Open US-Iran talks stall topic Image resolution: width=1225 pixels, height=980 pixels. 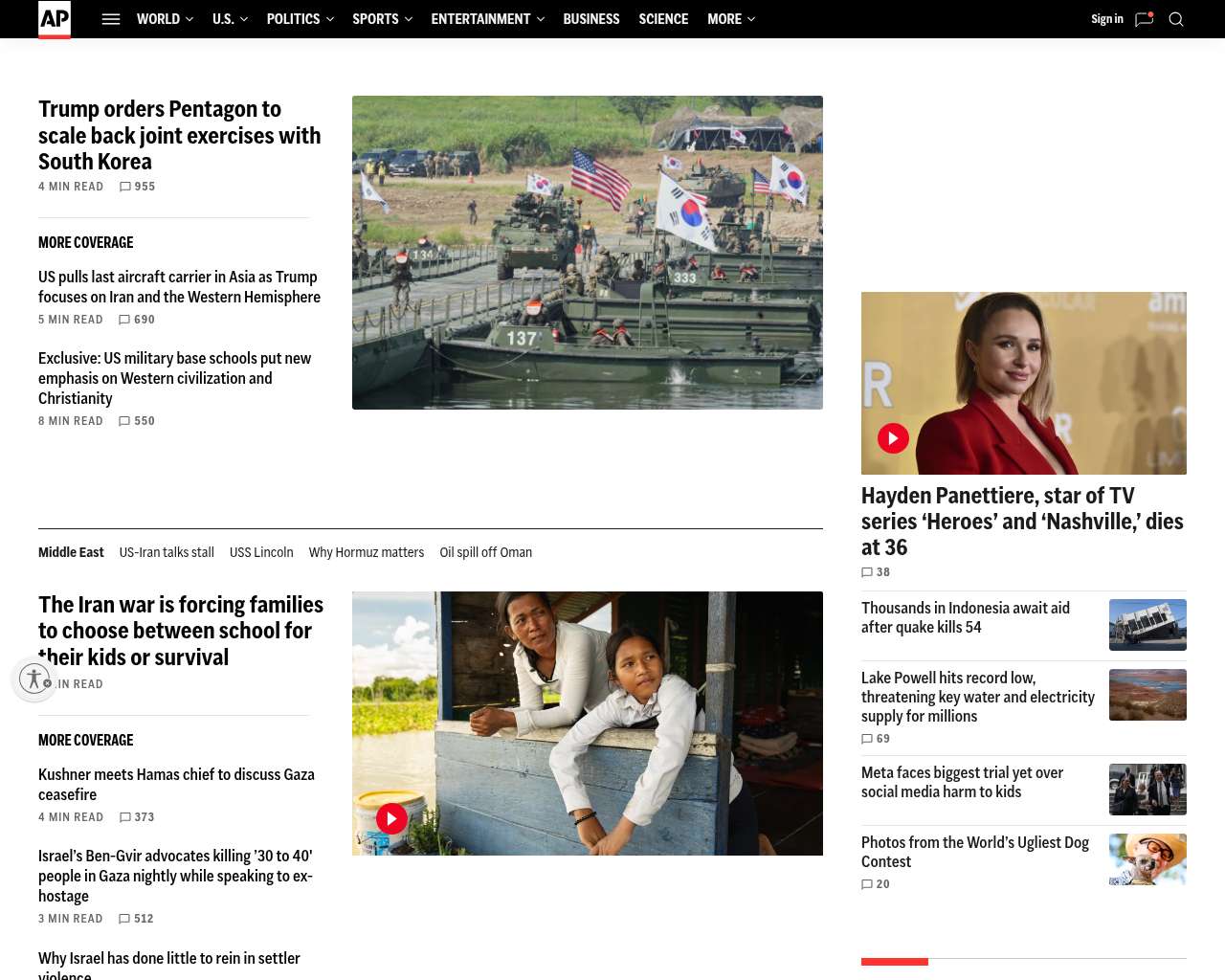167,552
